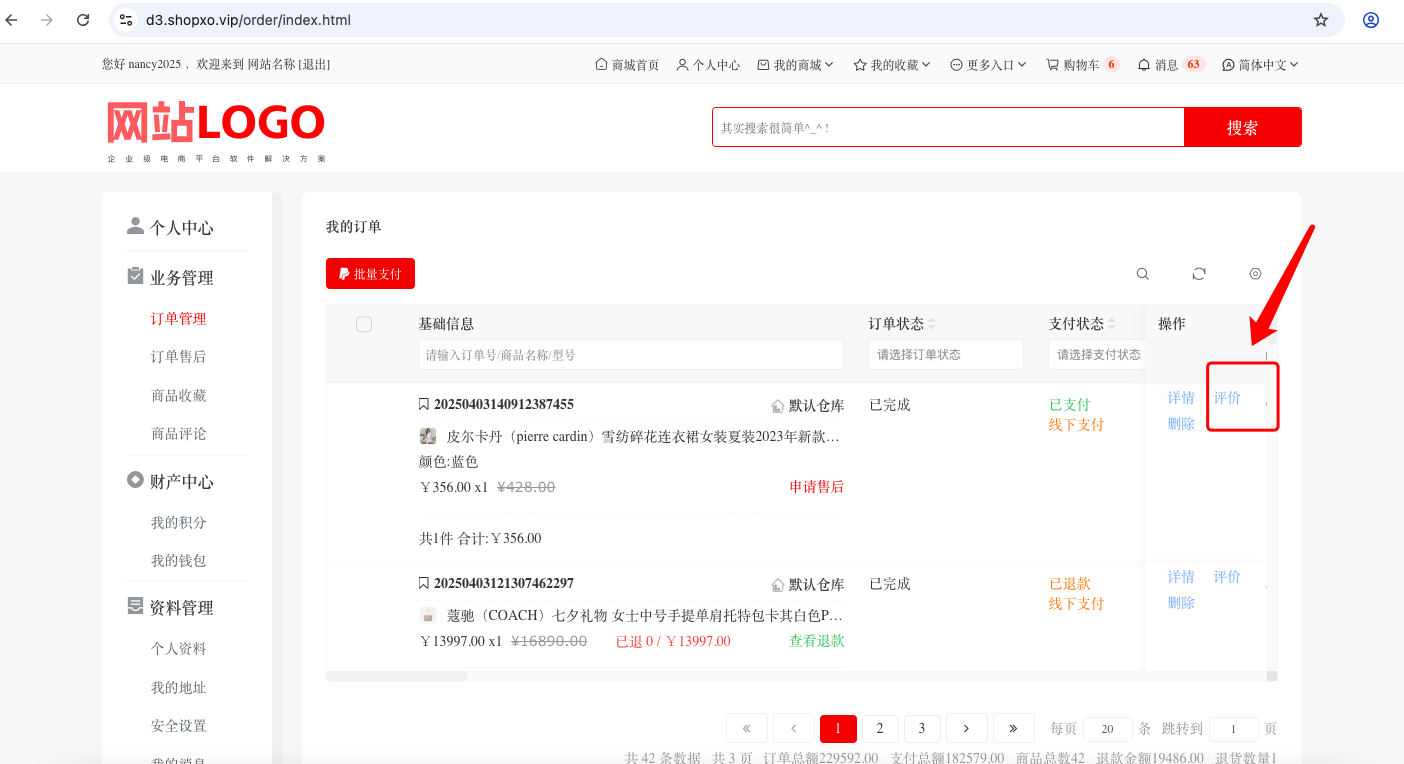Click product thumbnail for 皮尔卡丹 dress
This screenshot has height=764, width=1404.
tap(428, 436)
